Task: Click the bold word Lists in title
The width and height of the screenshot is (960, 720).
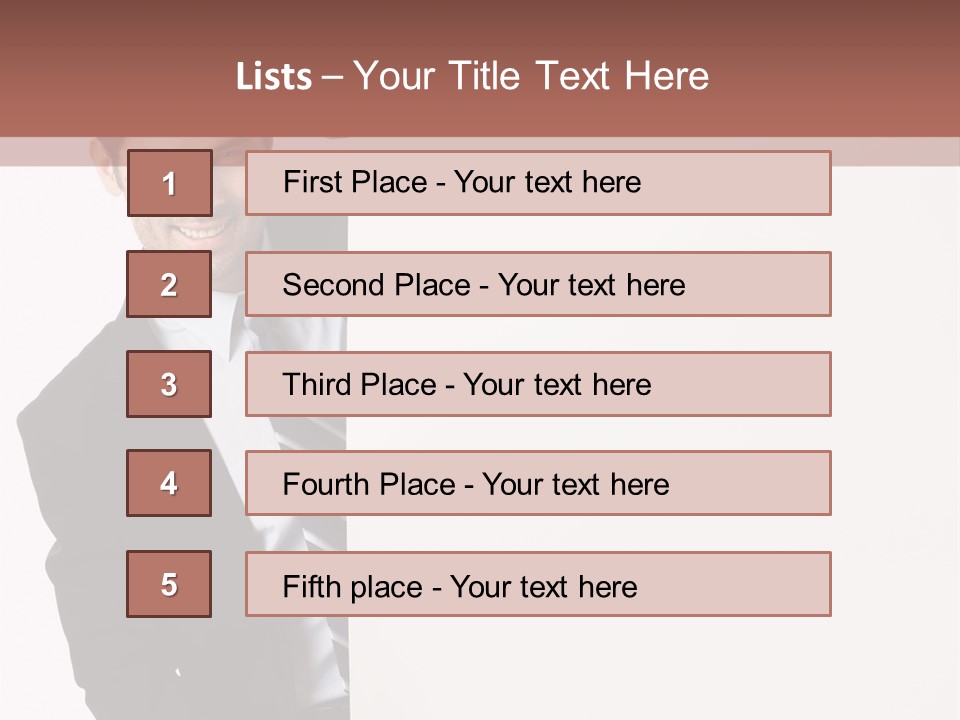Action: 274,77
